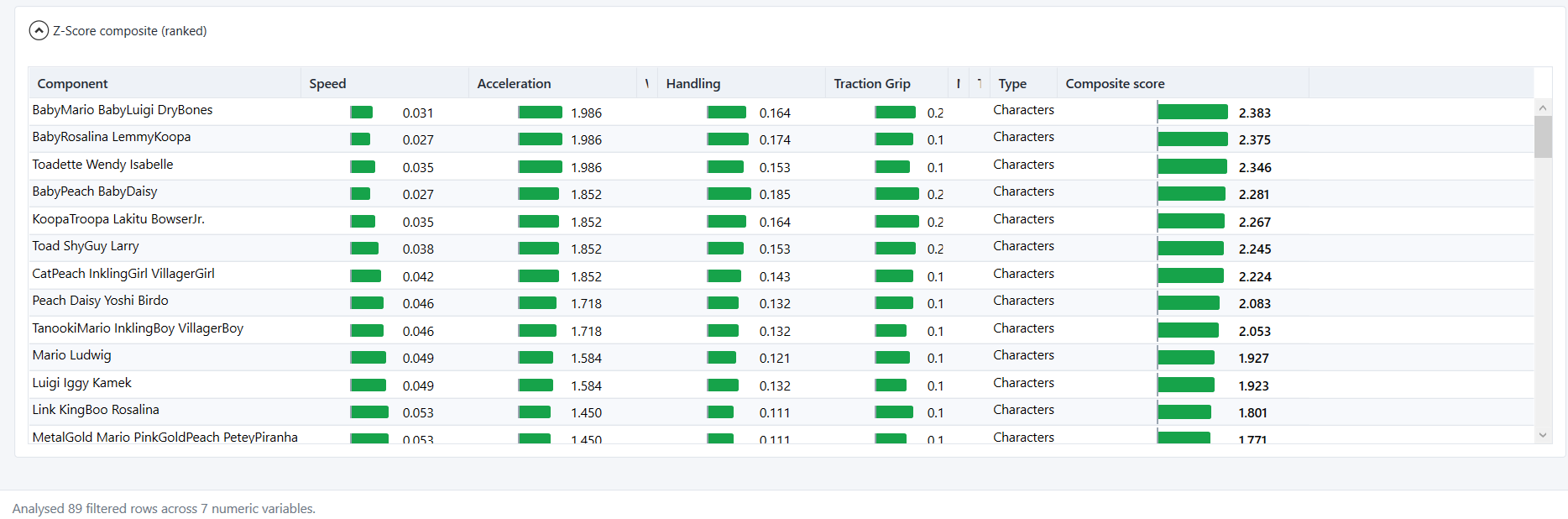Click composite score value 2.375
This screenshot has height=519, width=1568.
pyautogui.click(x=1254, y=139)
